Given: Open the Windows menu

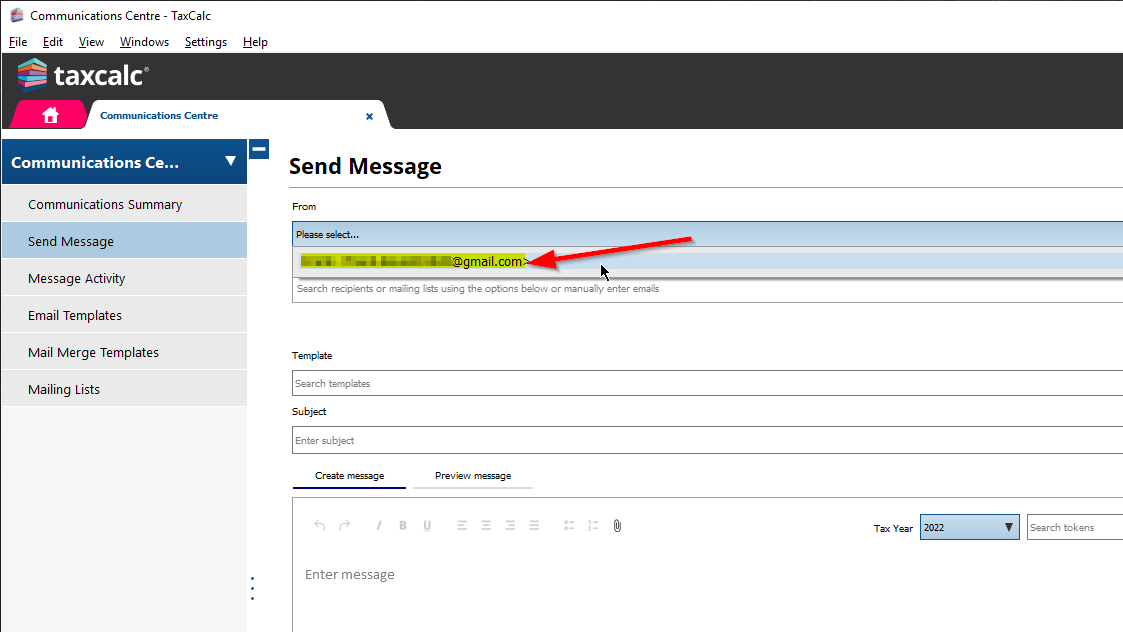Looking at the screenshot, I should (144, 42).
